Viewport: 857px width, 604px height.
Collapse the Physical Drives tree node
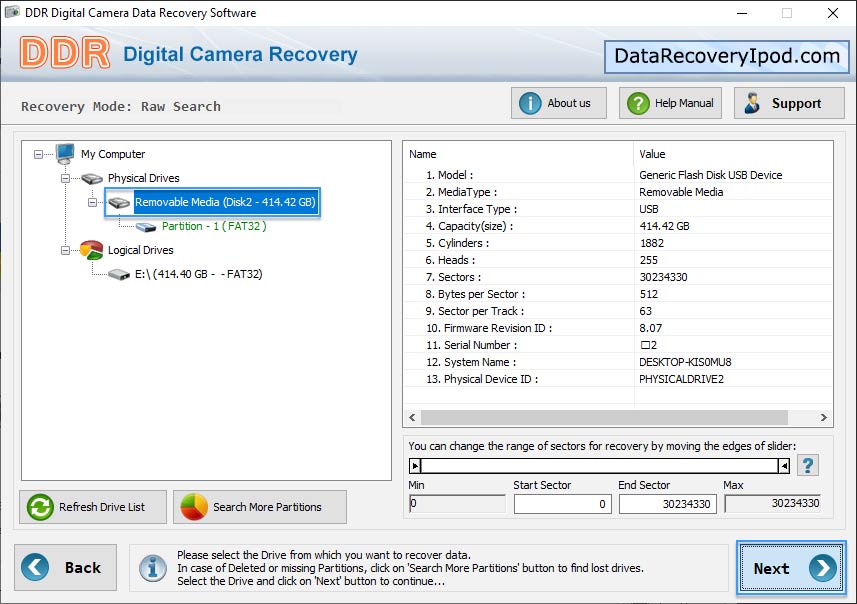pyautogui.click(x=65, y=178)
